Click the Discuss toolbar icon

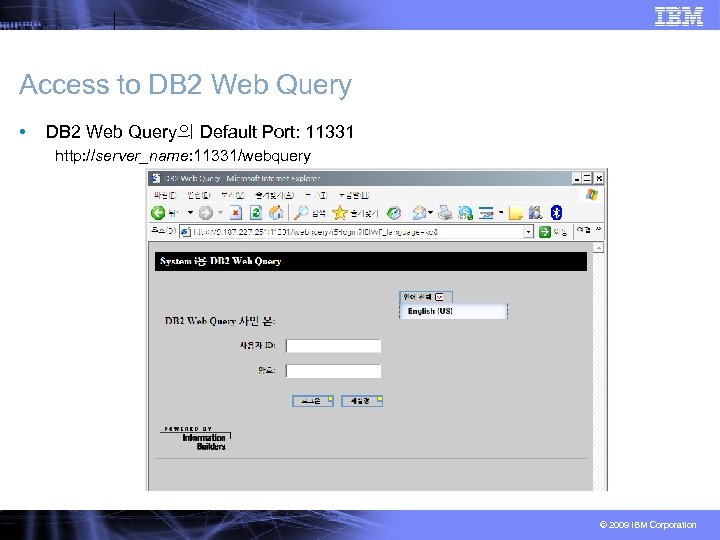pyautogui.click(x=485, y=213)
